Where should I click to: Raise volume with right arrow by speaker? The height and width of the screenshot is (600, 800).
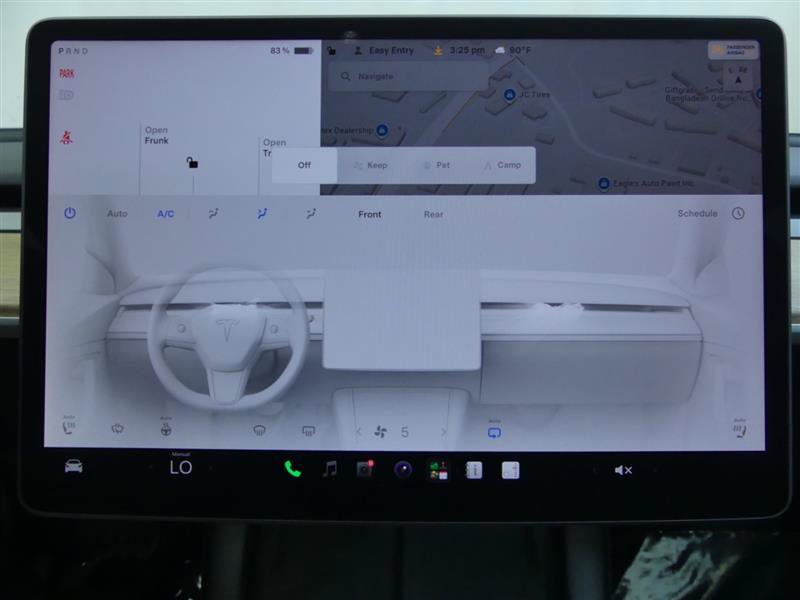tap(655, 470)
